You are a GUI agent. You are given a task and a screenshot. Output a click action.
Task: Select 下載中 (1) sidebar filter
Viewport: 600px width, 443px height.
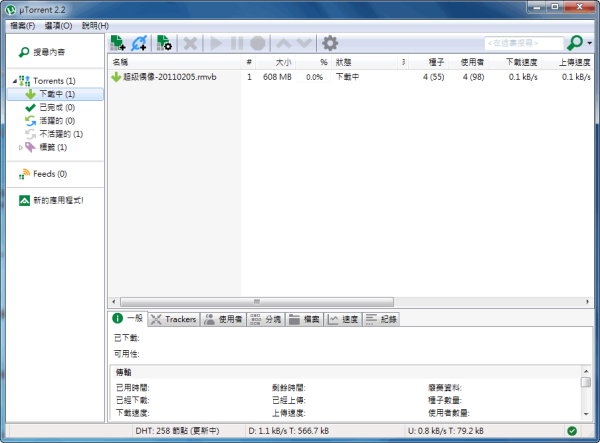point(55,94)
